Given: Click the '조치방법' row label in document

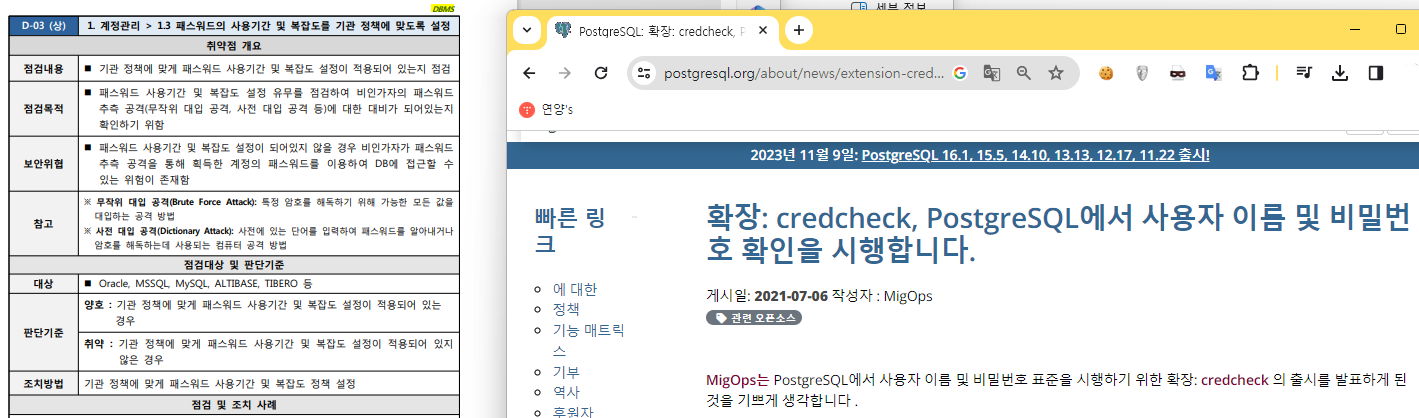Looking at the screenshot, I should tap(42, 383).
